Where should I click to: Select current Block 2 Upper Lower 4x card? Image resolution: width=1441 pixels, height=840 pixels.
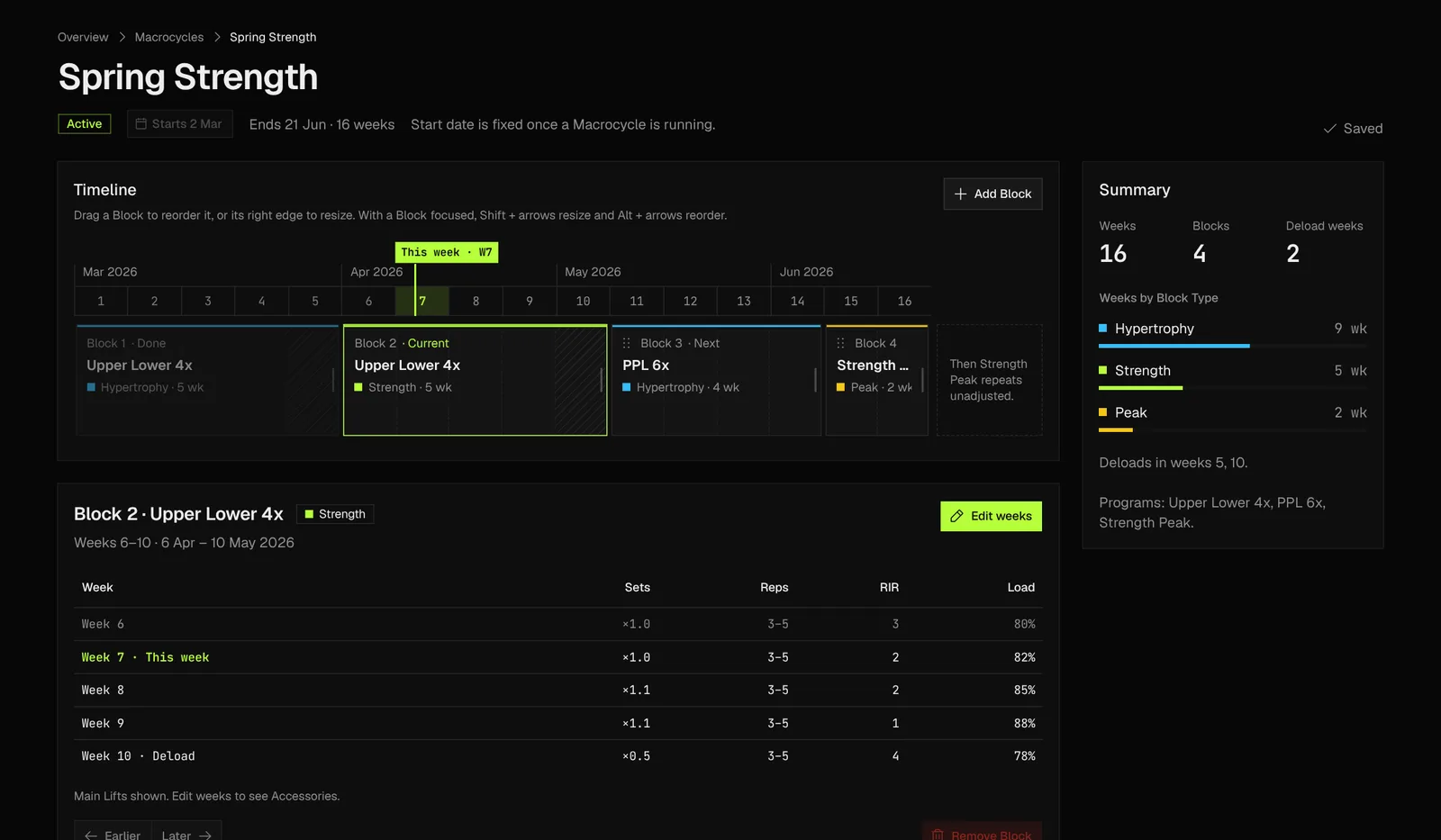tap(476, 380)
